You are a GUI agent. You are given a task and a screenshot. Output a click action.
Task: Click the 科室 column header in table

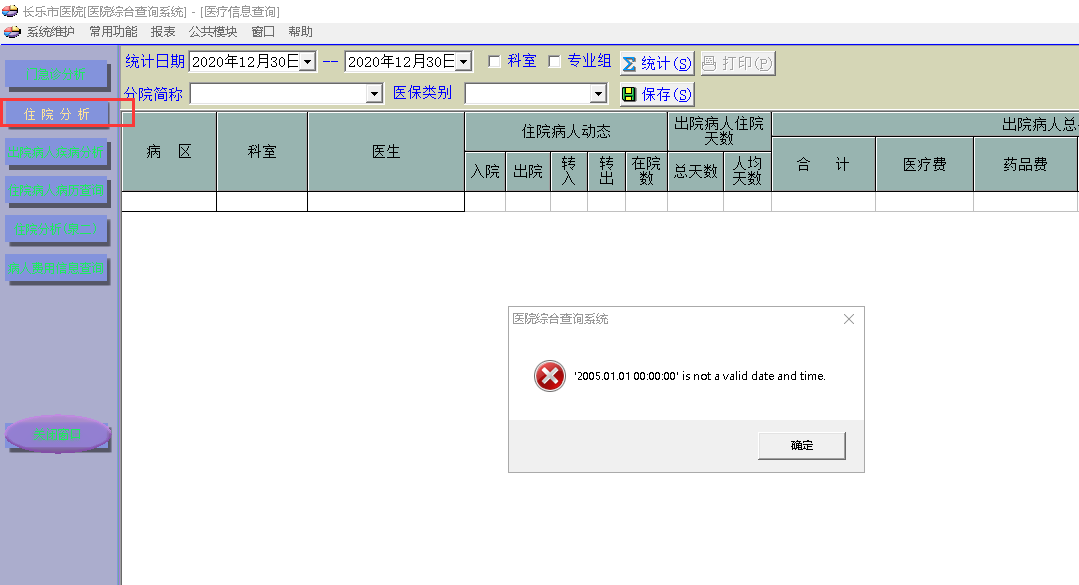tap(262, 152)
